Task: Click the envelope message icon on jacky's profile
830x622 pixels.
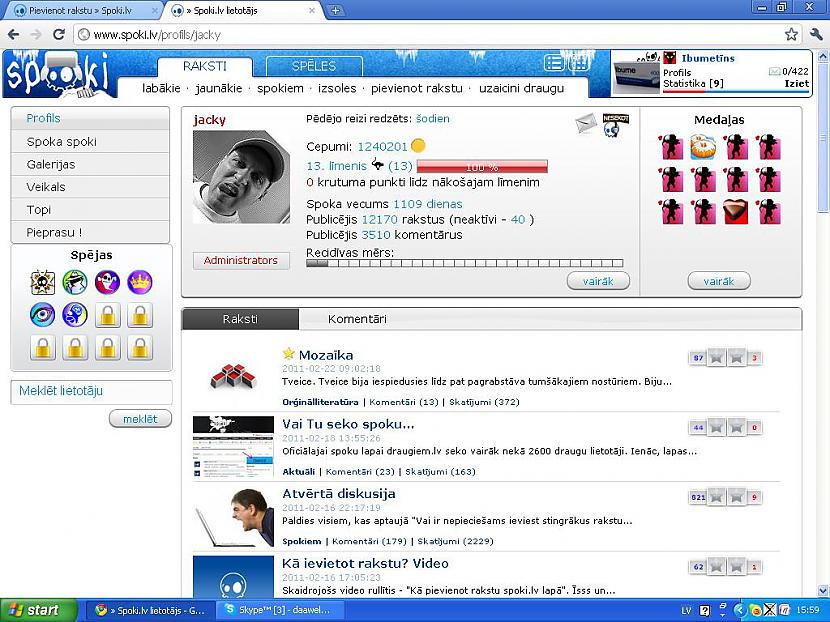Action: pos(585,124)
